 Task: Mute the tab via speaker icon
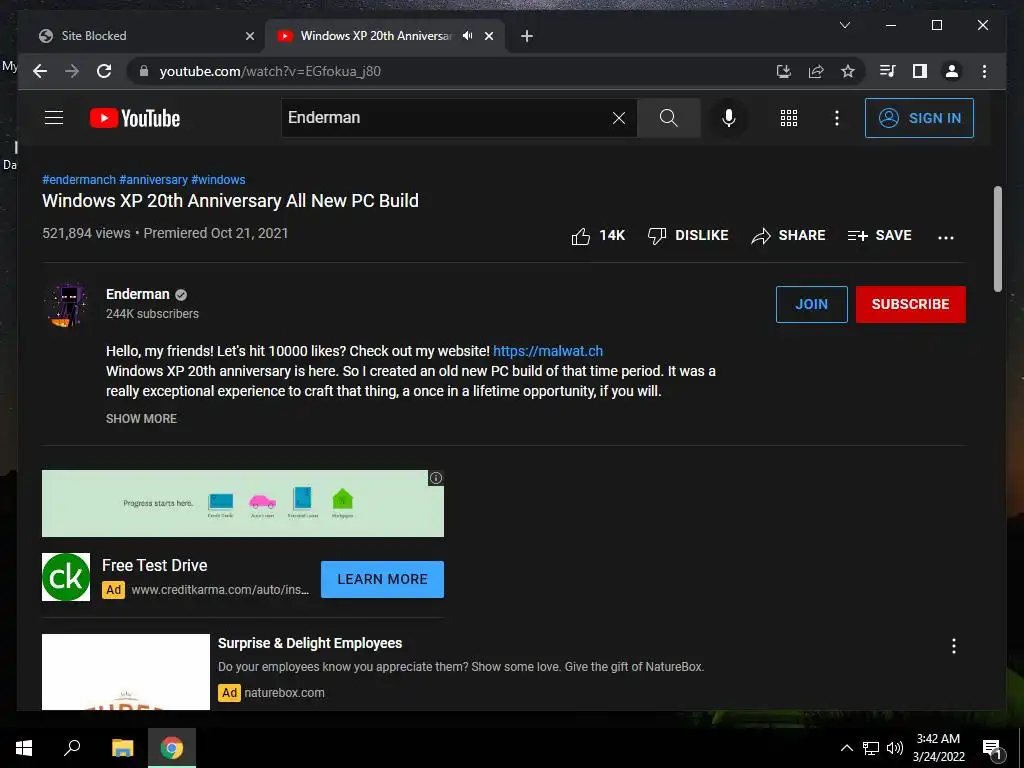(x=467, y=36)
